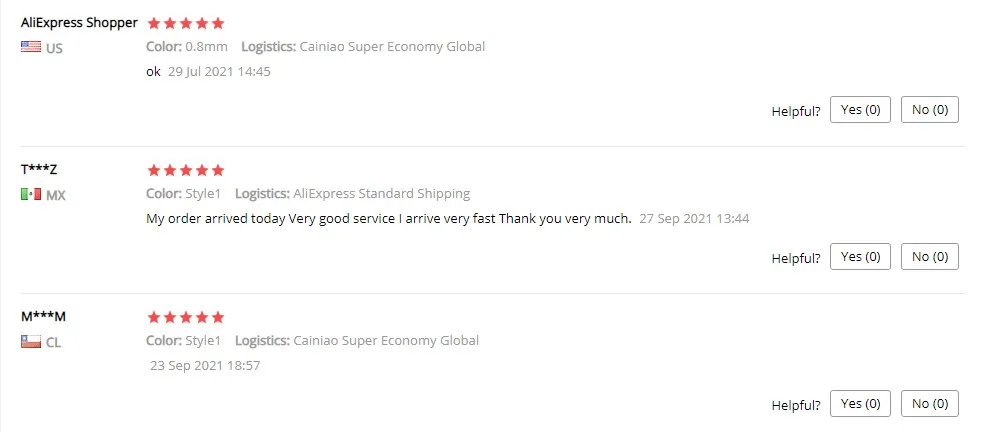Click the AliExpress Shopper reviewer name
Screen dimensions: 982x432
[79, 23]
